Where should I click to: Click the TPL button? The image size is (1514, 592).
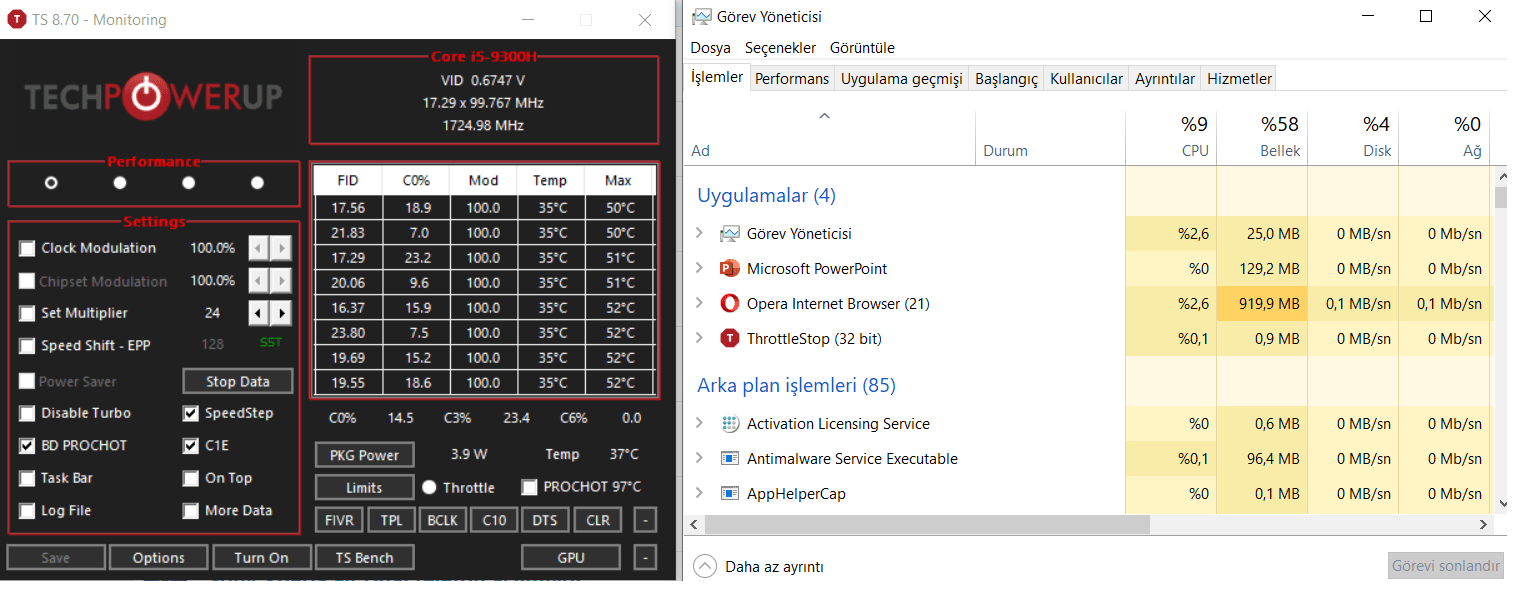click(x=391, y=521)
